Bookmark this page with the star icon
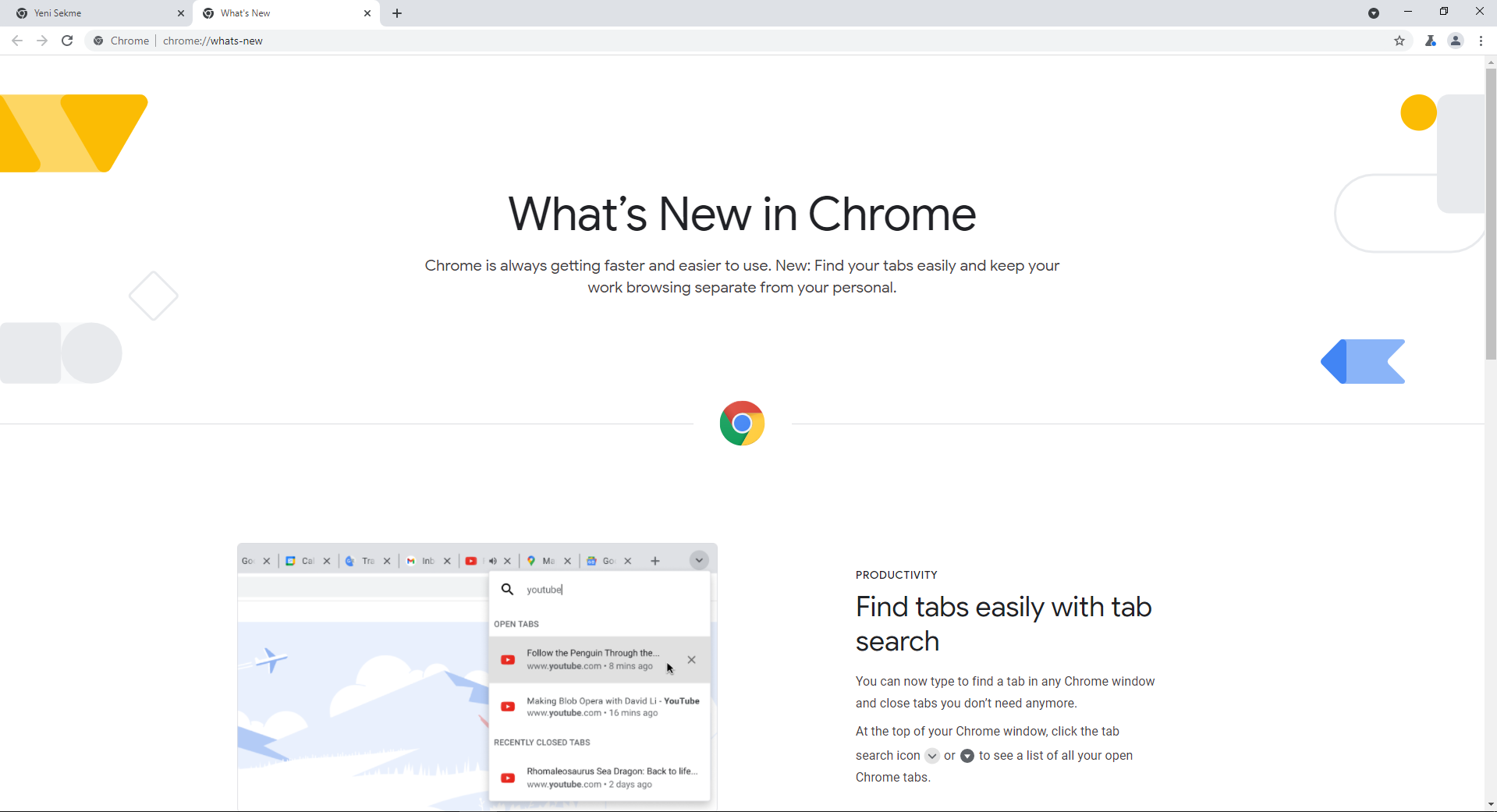 [x=1399, y=41]
